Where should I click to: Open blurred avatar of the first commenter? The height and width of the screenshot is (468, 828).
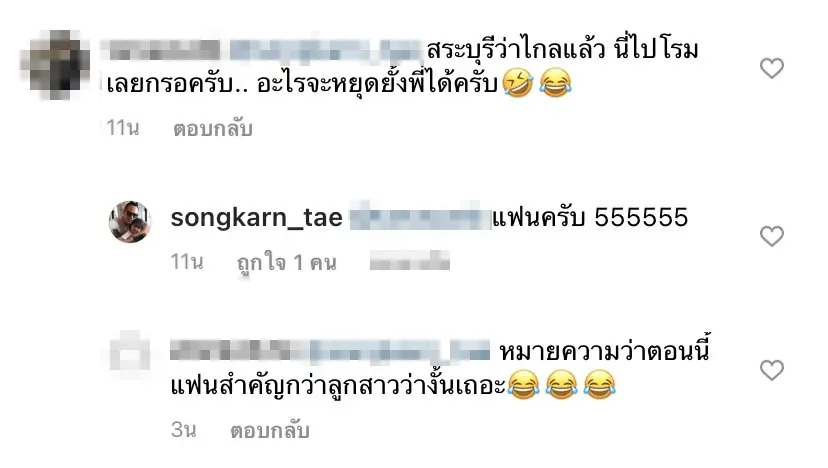tap(54, 65)
